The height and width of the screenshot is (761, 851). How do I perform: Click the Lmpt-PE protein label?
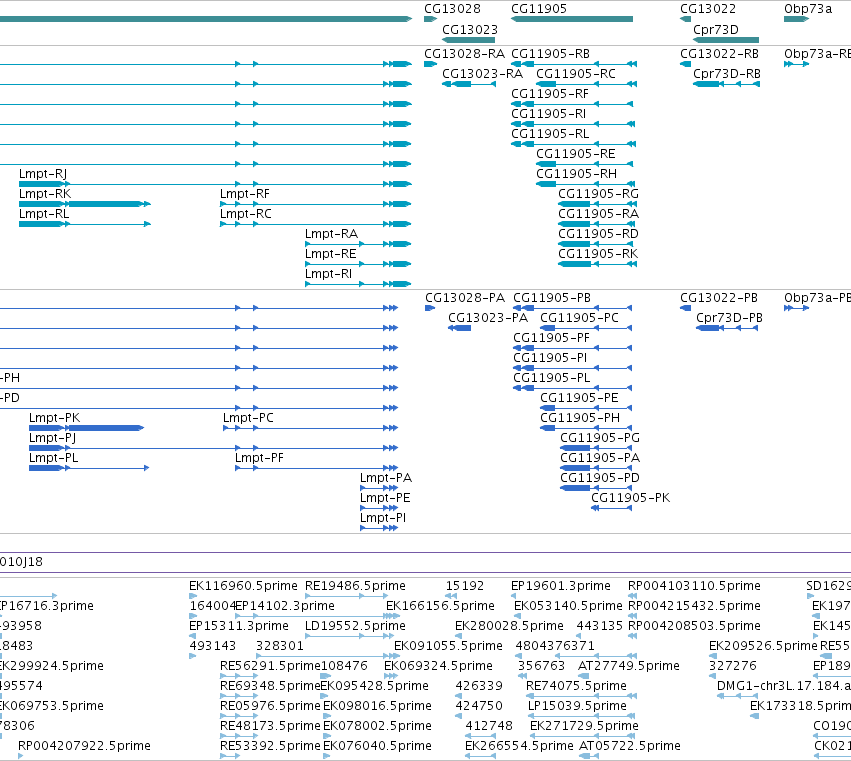point(385,498)
